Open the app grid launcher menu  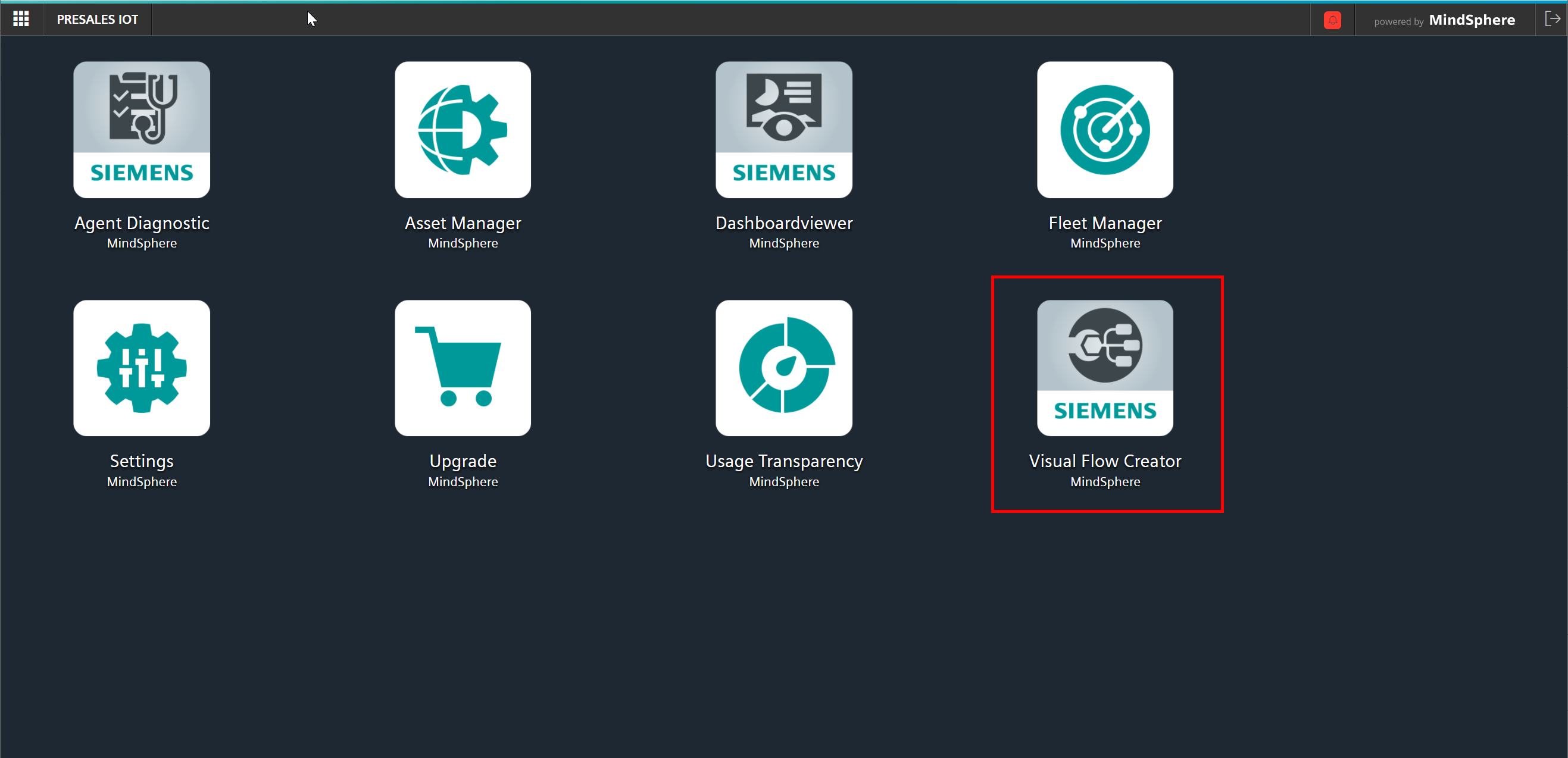coord(21,19)
